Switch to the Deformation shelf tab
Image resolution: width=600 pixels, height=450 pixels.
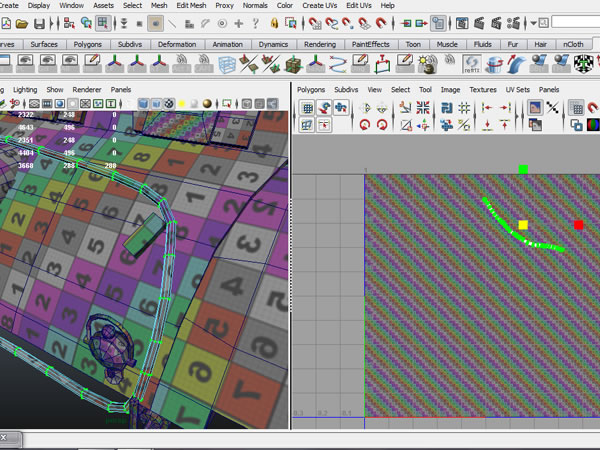pos(177,44)
